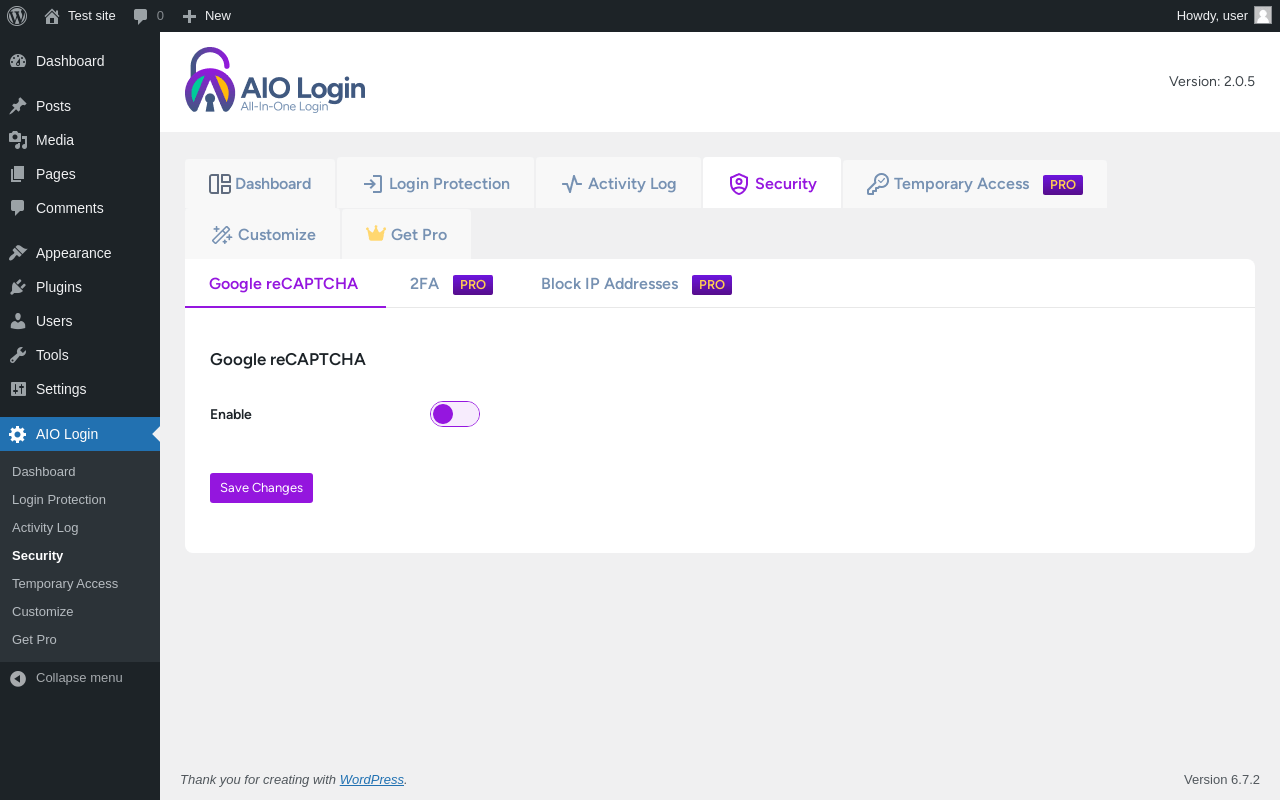Click the layout icon on Dashboard tab
This screenshot has height=800, width=1280.
pos(220,184)
